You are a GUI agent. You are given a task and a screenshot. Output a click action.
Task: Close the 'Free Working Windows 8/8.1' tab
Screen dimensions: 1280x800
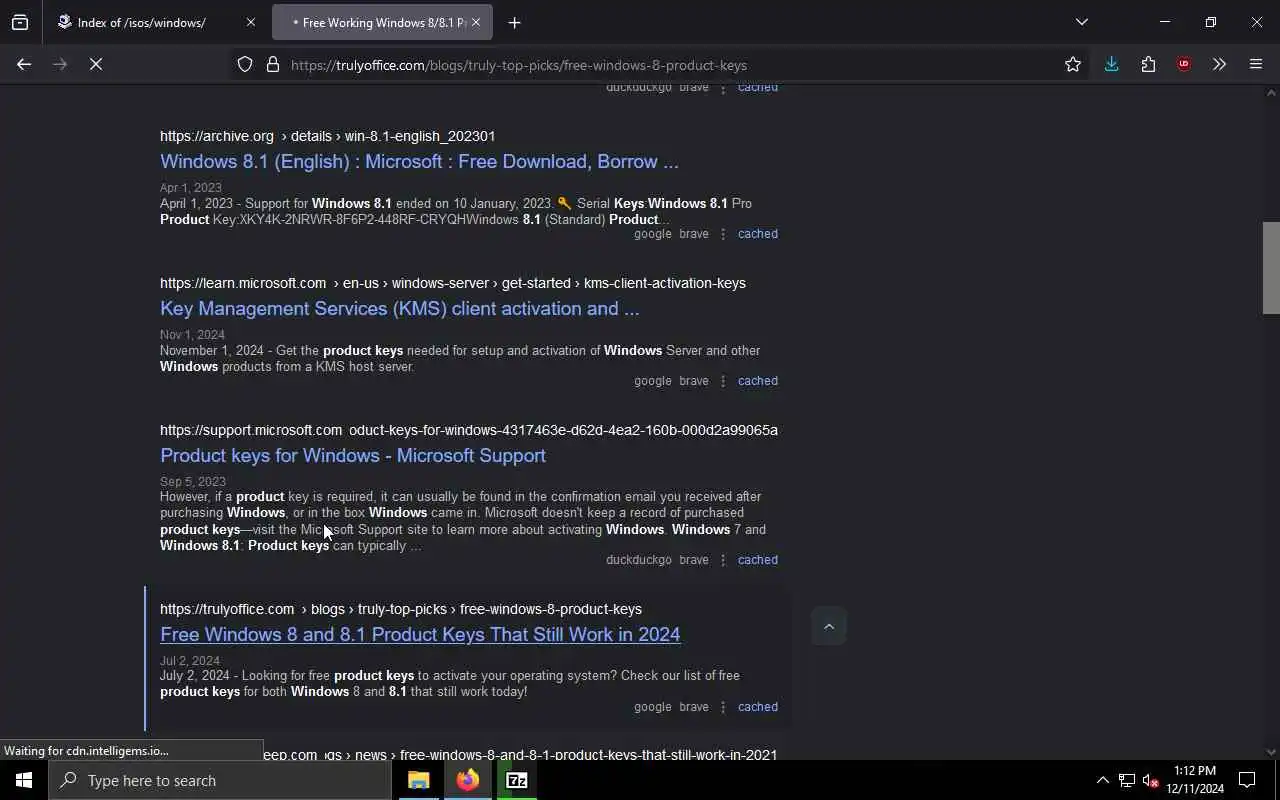(x=476, y=22)
